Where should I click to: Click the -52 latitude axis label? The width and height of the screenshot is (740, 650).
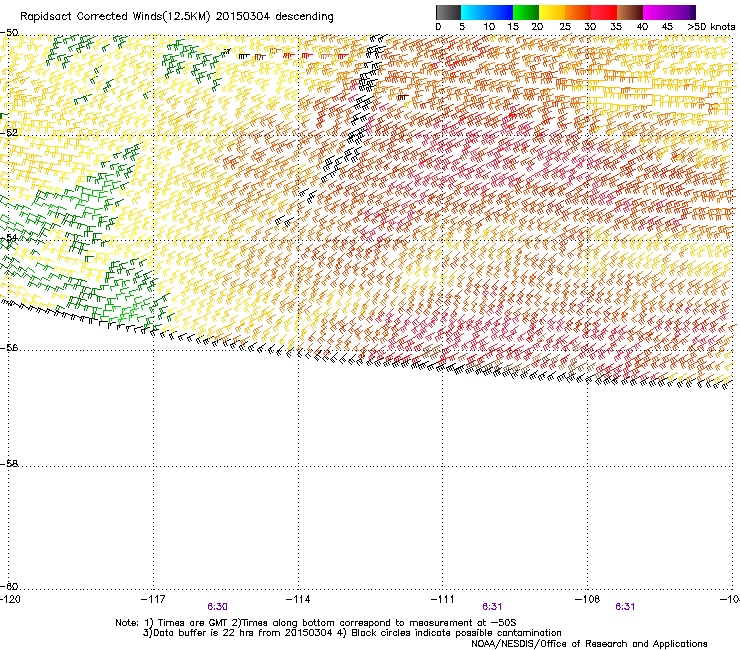point(9,133)
